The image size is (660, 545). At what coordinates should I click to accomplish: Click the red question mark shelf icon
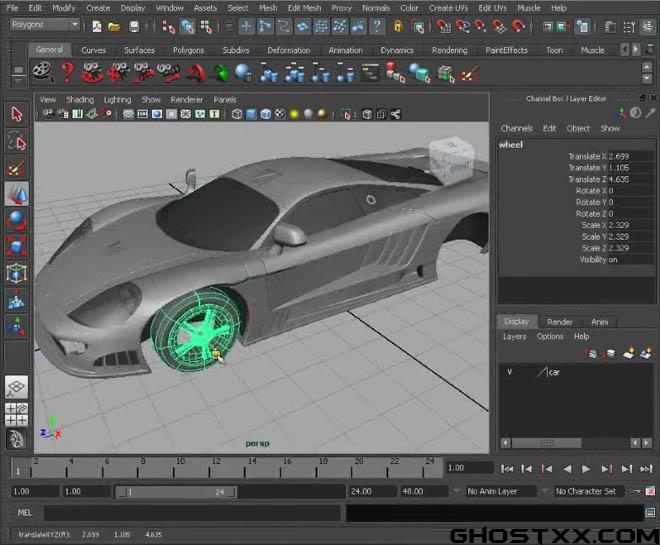click(67, 72)
